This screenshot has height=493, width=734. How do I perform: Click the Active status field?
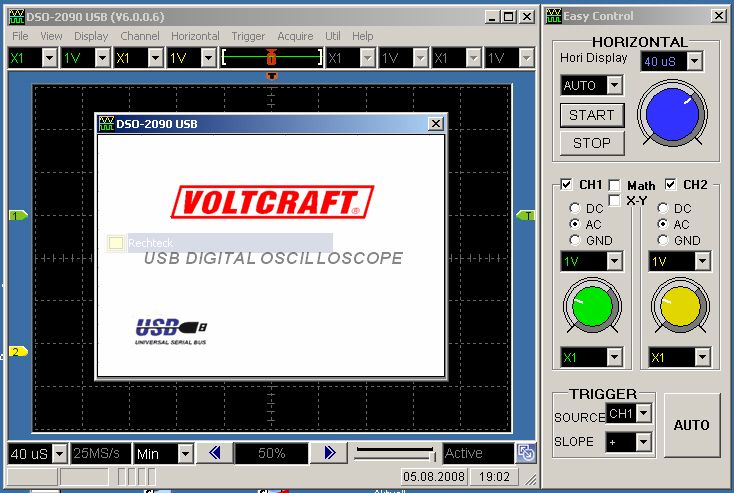pos(478,453)
